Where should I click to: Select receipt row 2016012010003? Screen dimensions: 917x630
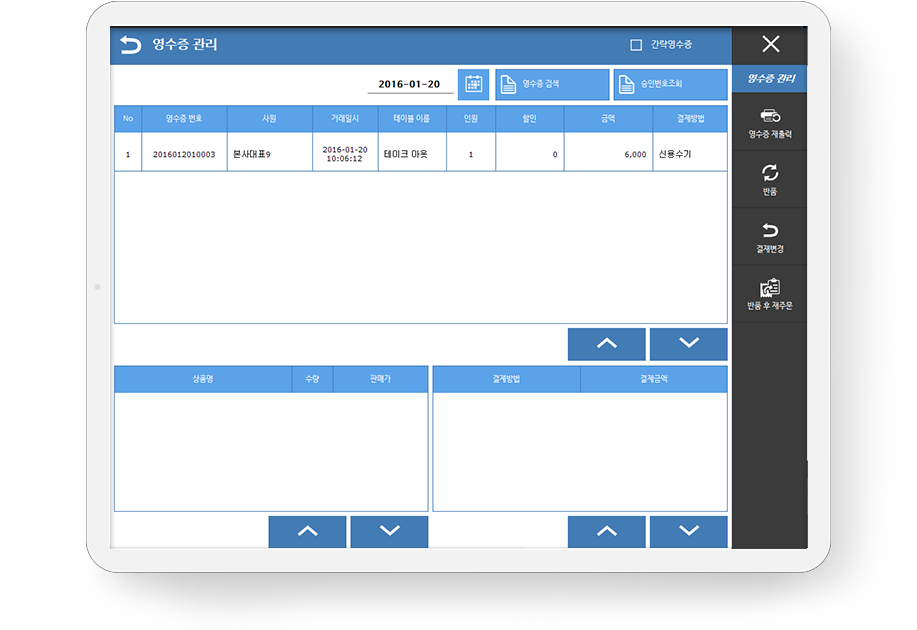(x=184, y=155)
